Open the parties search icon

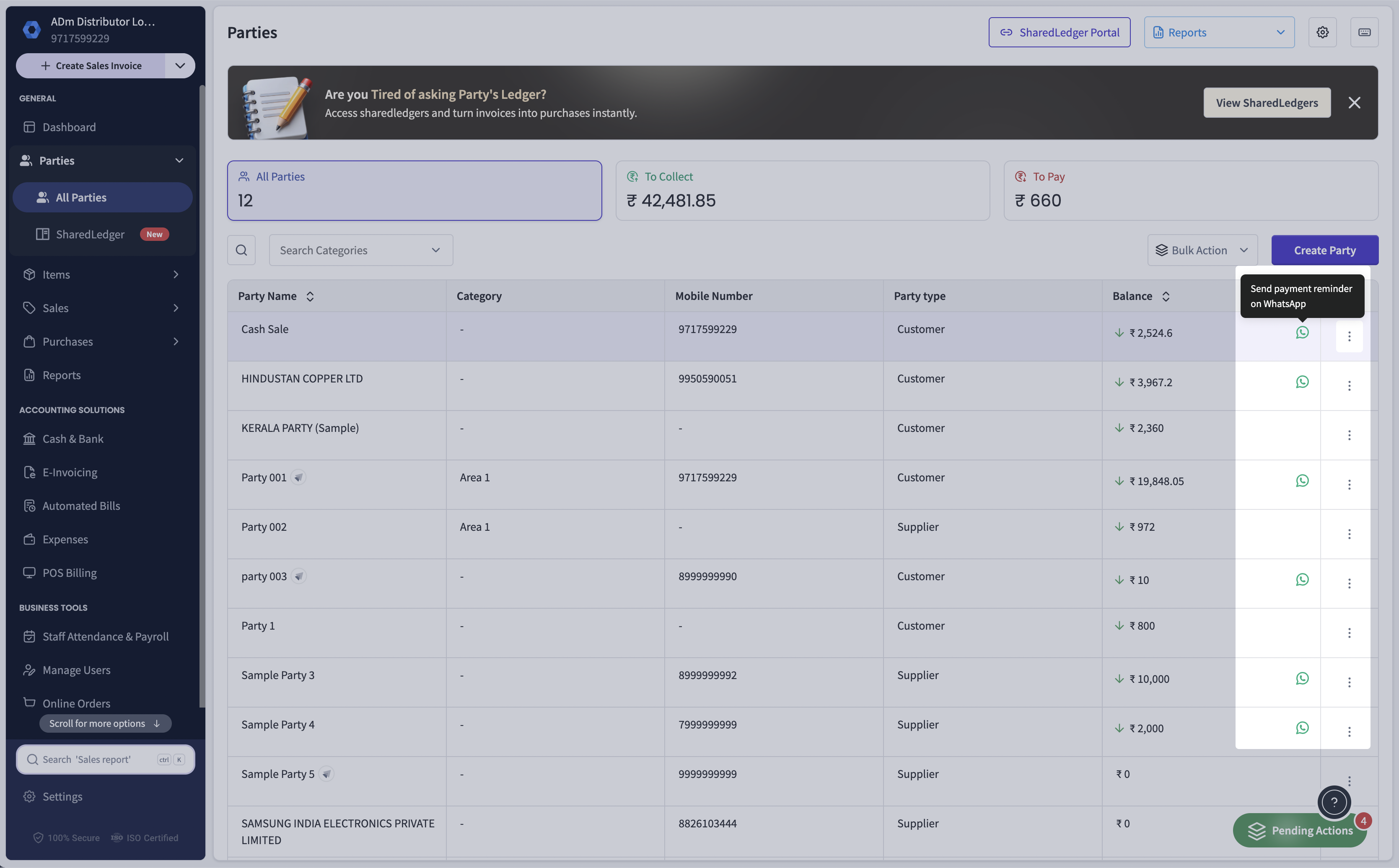241,250
